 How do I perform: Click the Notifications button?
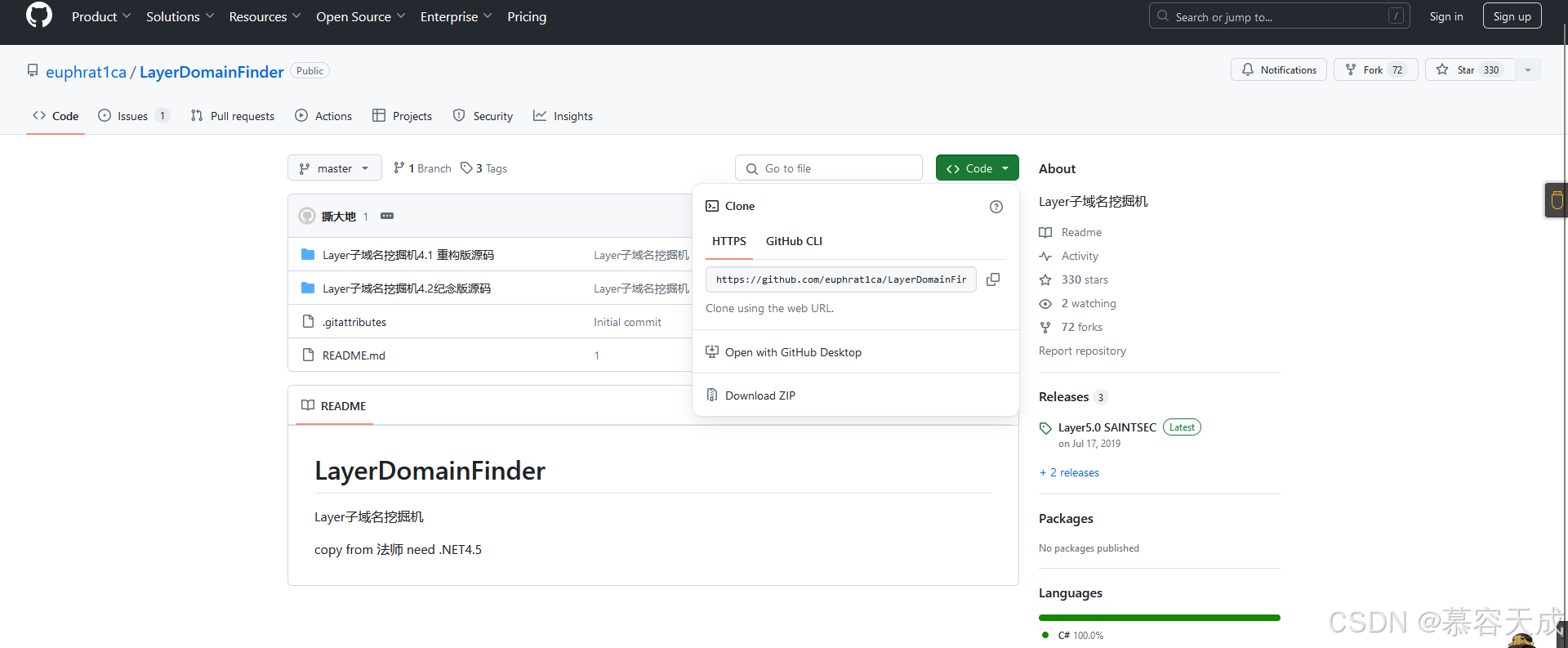point(1279,70)
